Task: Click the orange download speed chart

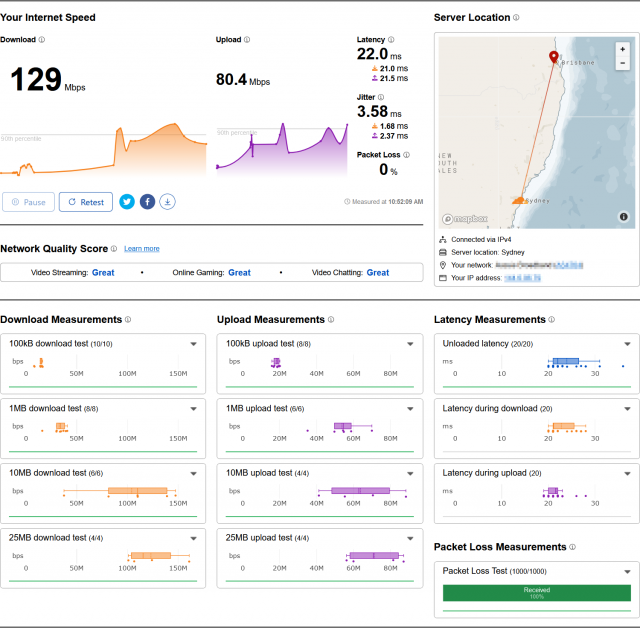Action: pos(103,149)
